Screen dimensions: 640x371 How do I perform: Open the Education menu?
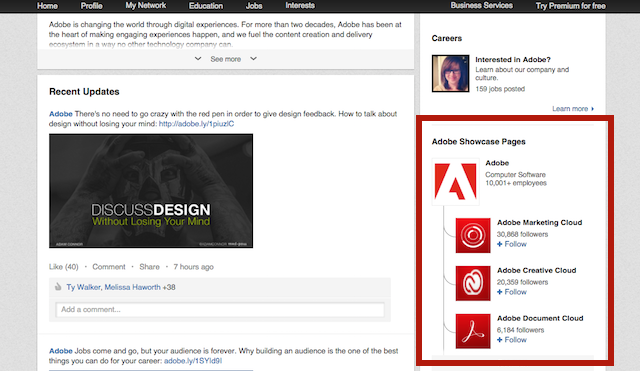click(206, 6)
